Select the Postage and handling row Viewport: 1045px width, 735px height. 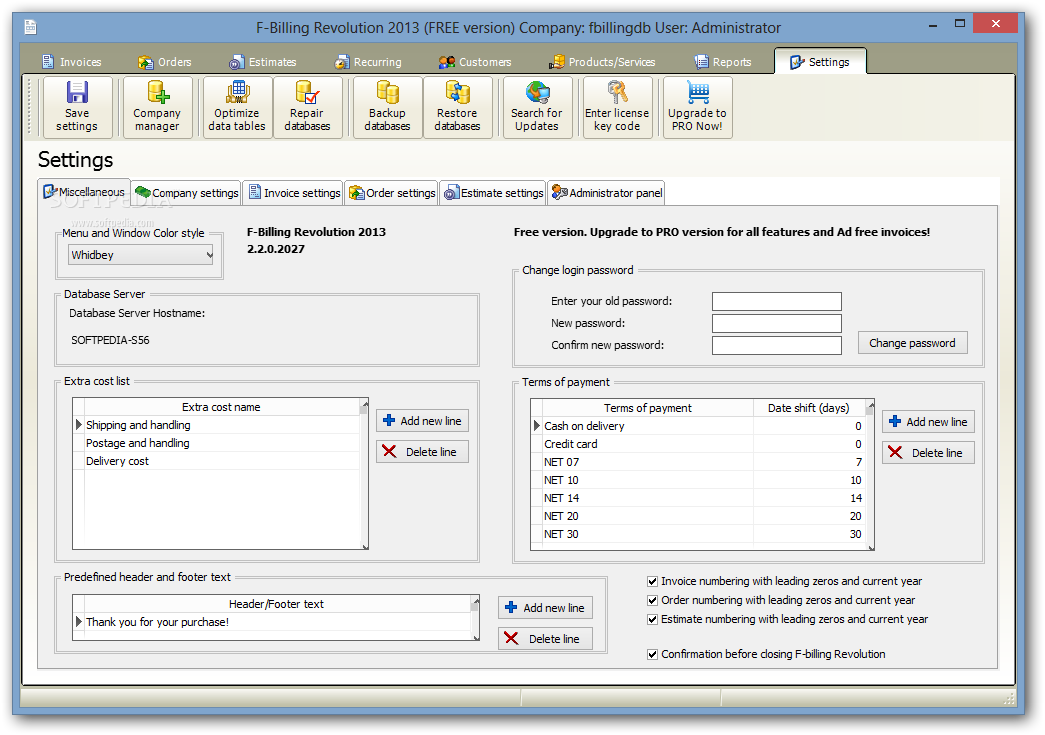217,442
